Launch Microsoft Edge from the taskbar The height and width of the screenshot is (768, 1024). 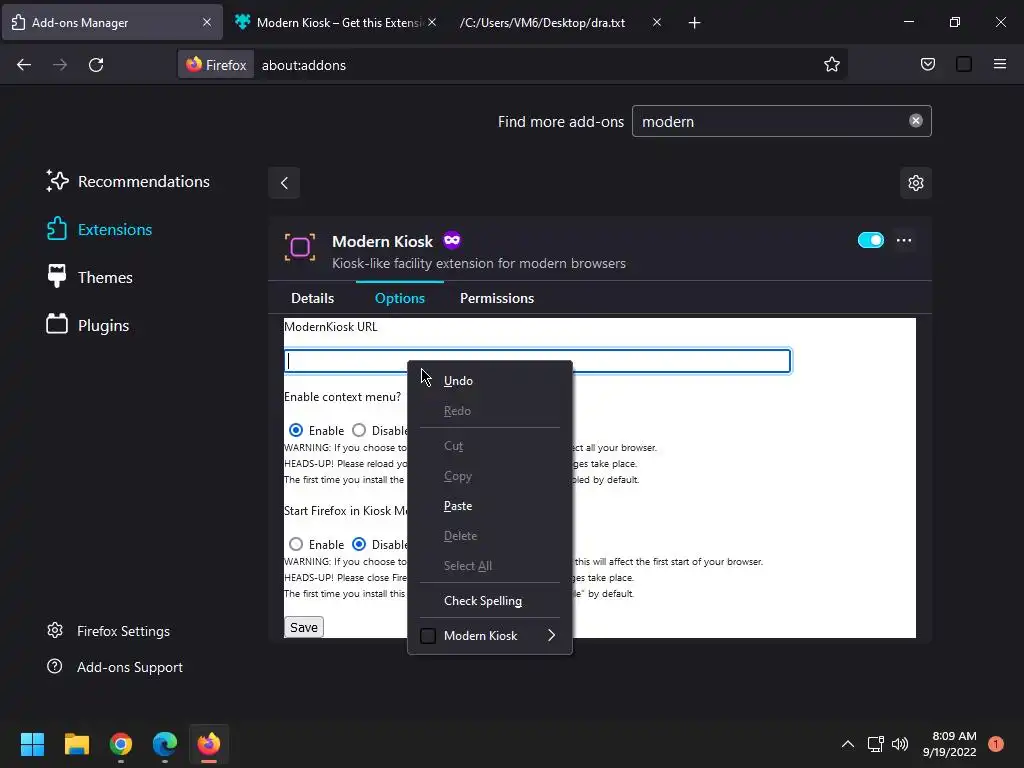[x=165, y=744]
